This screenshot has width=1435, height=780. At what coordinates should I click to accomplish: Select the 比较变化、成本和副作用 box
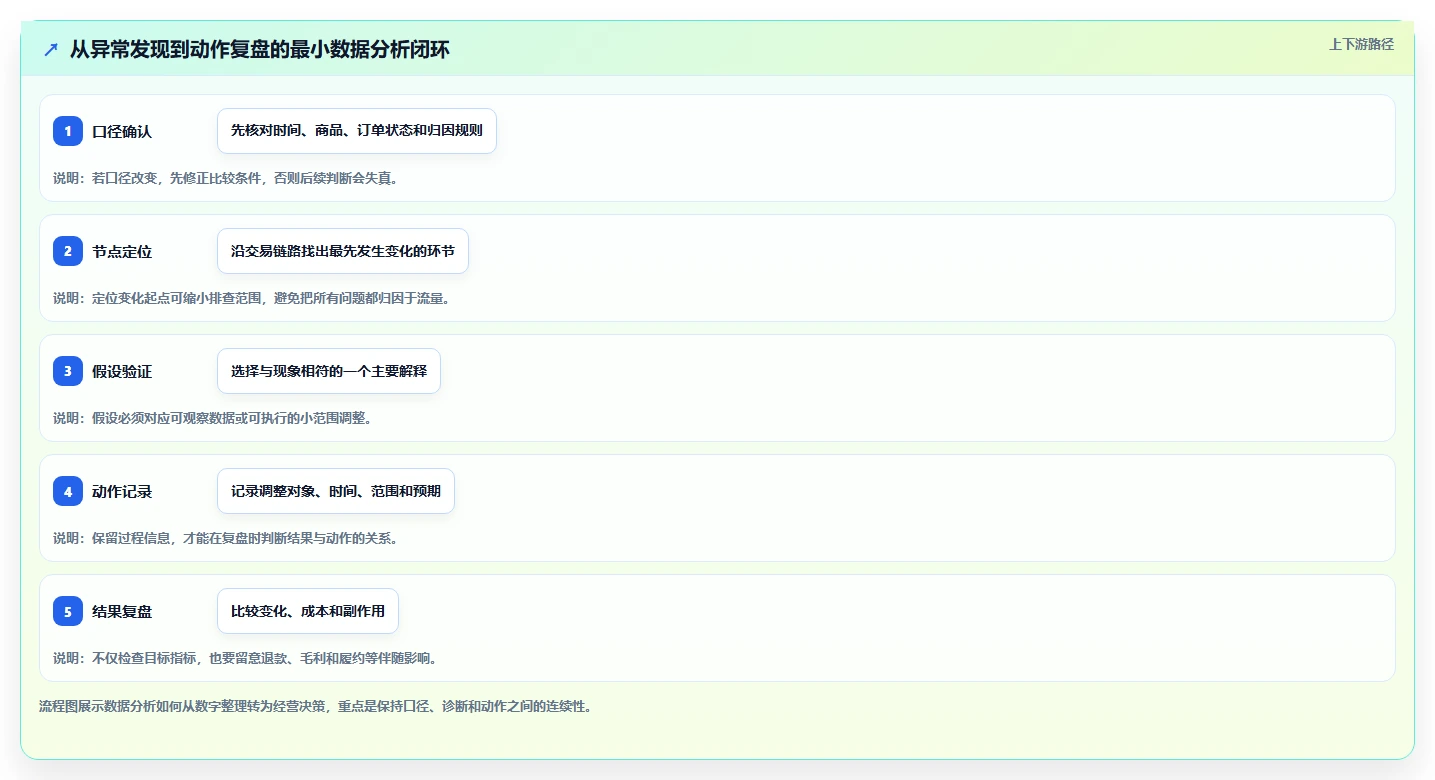pos(308,611)
